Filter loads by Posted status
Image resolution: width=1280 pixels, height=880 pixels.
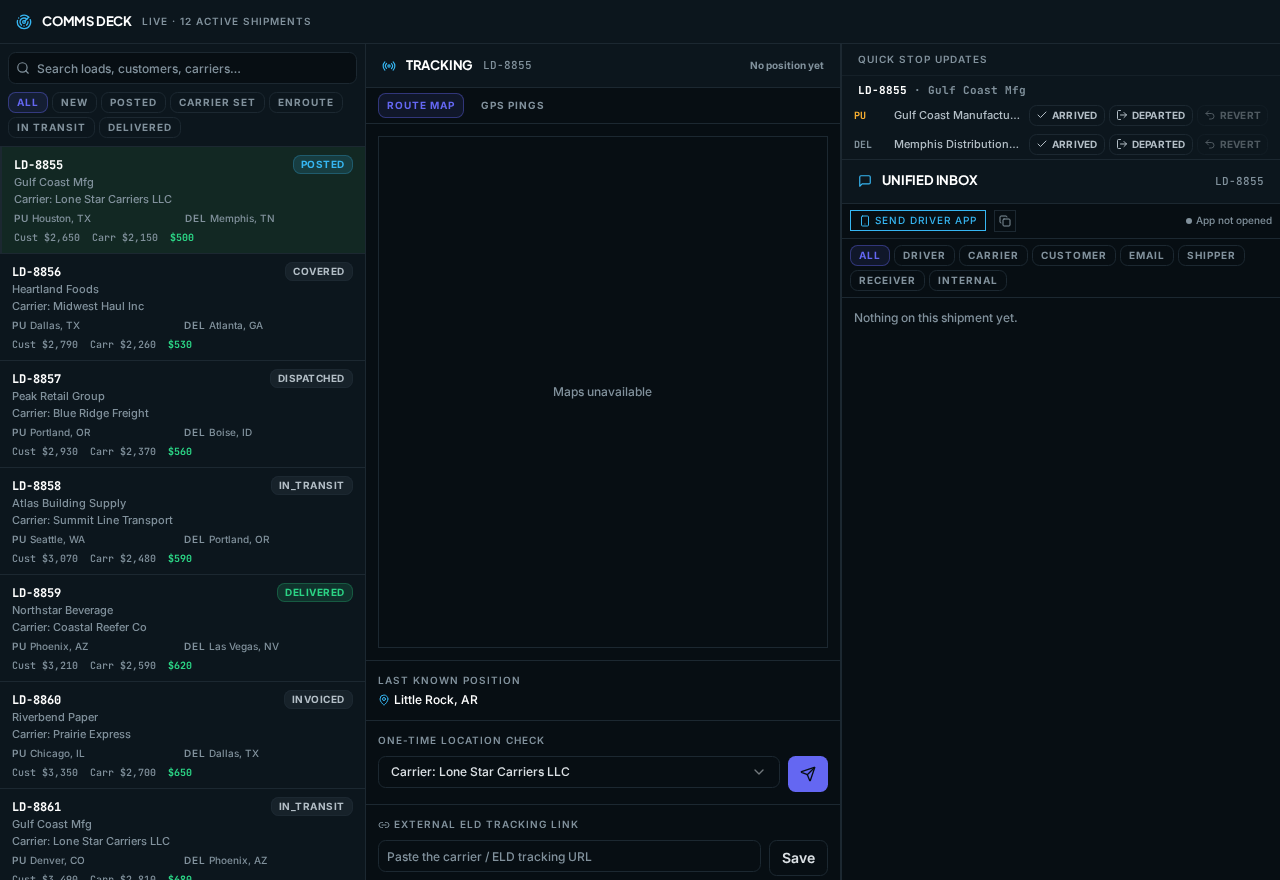[133, 103]
